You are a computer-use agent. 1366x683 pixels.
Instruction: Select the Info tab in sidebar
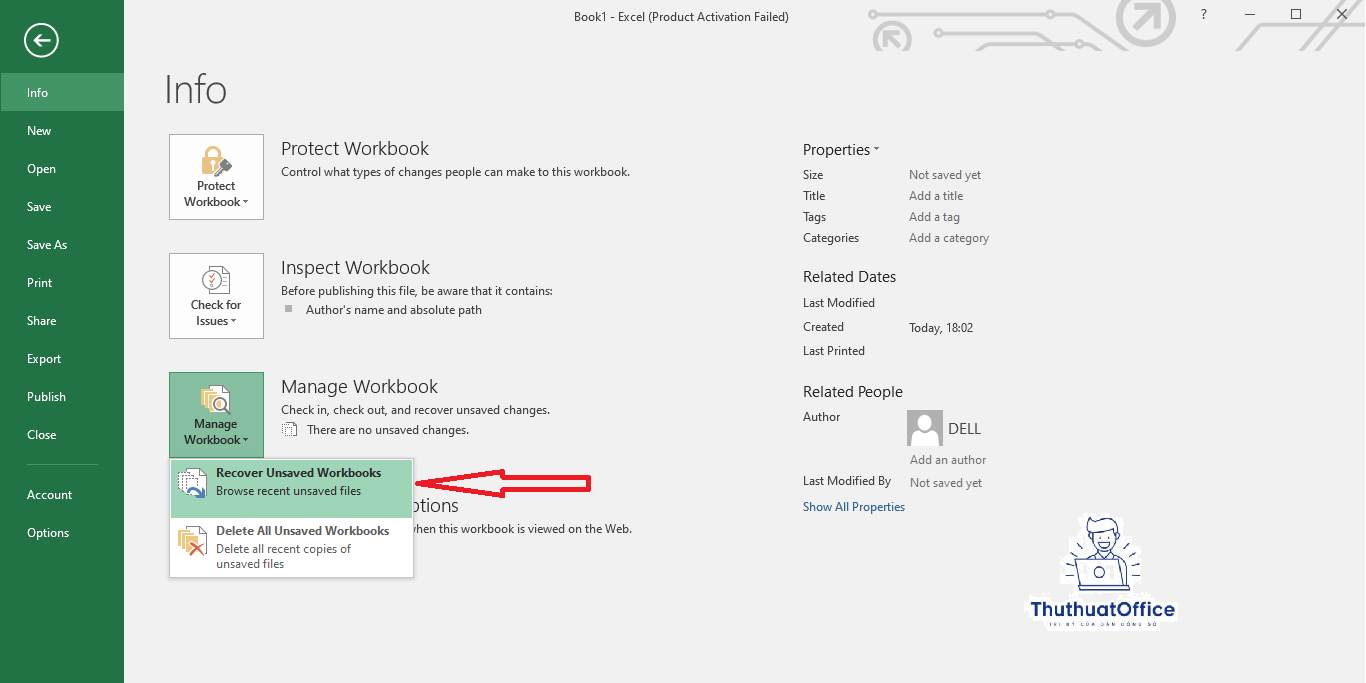point(62,92)
